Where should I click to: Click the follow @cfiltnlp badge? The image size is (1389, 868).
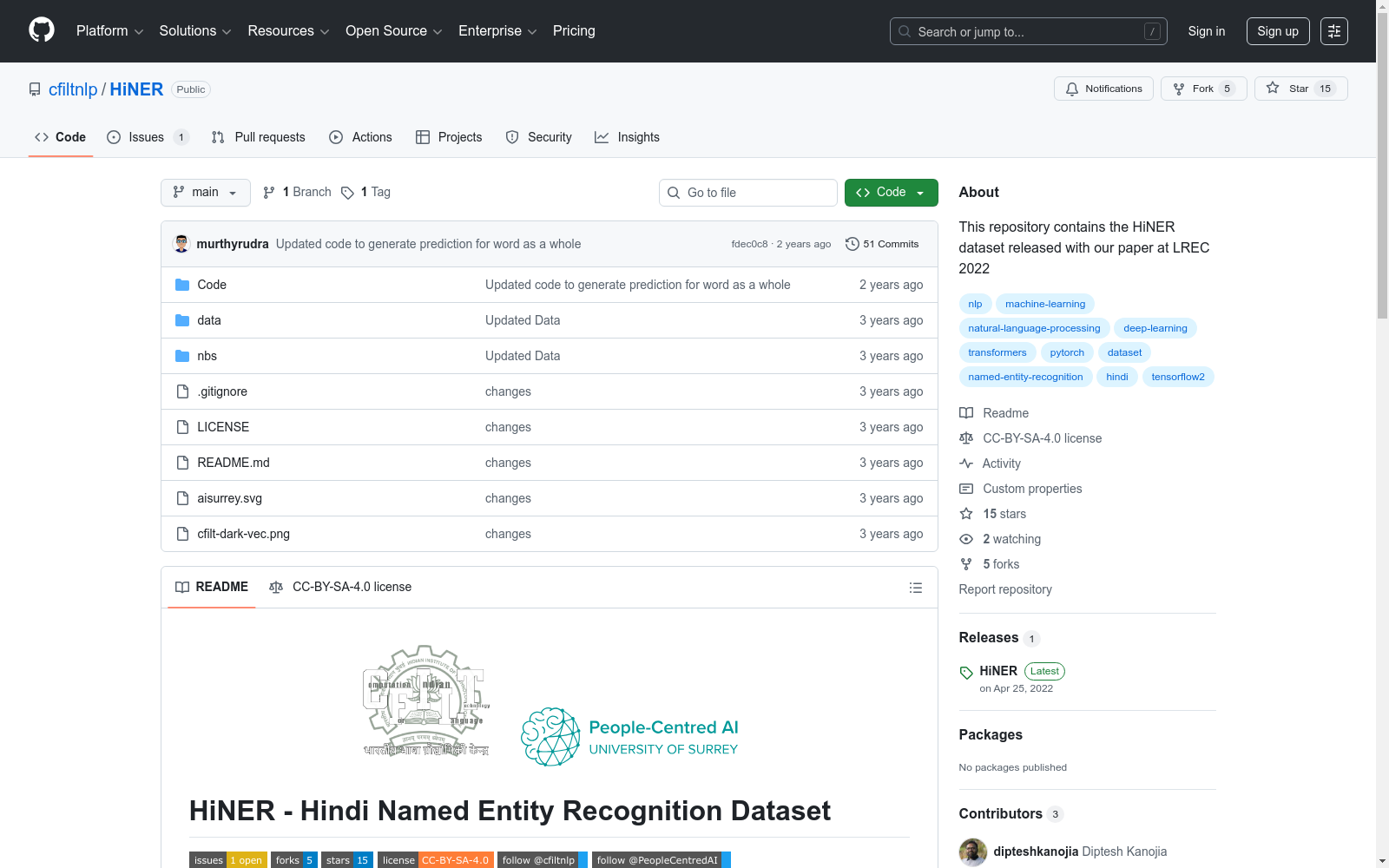pos(543,860)
